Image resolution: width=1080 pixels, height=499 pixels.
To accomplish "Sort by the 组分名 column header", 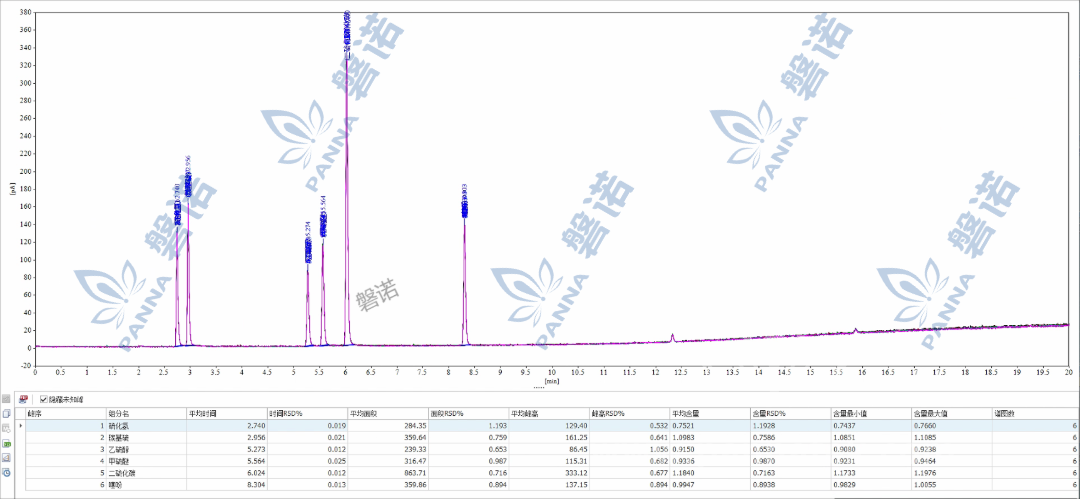I will click(x=119, y=413).
